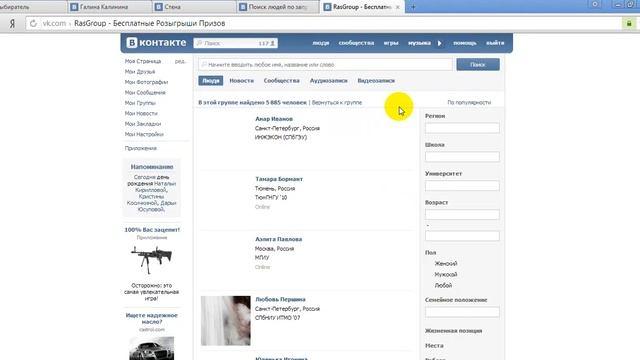Open Мои Группы in sidebar
This screenshot has width=640, height=360.
140,103
